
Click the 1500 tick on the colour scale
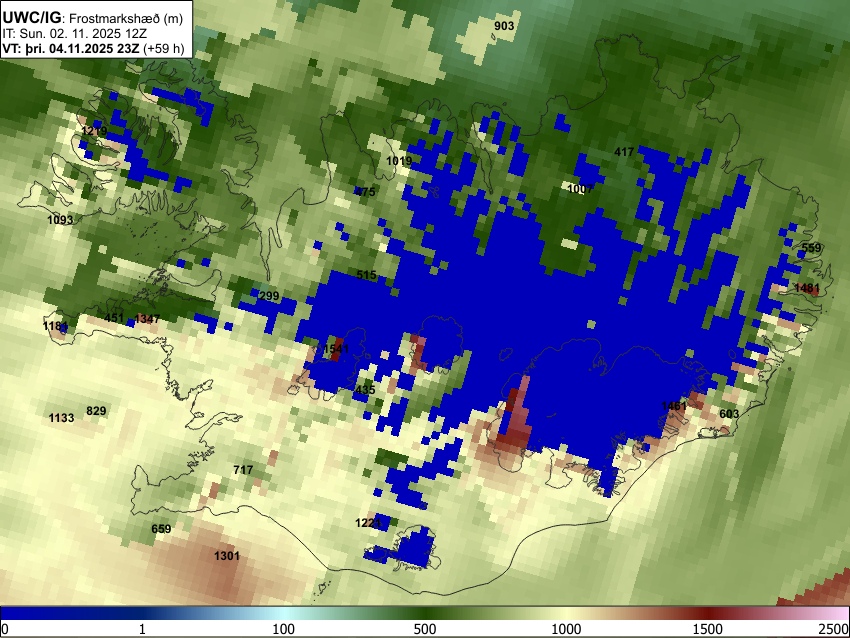708,629
